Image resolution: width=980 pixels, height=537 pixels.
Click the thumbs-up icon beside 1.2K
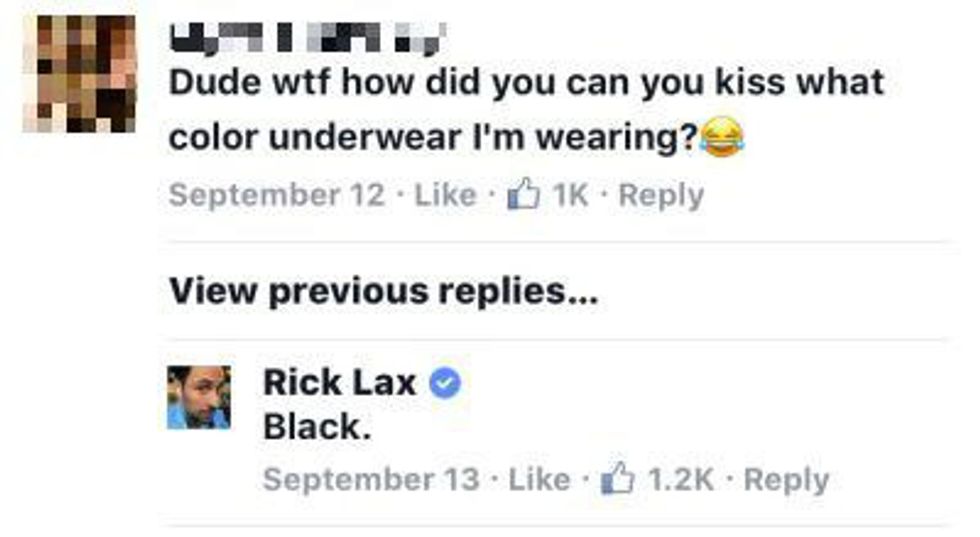tap(618, 479)
